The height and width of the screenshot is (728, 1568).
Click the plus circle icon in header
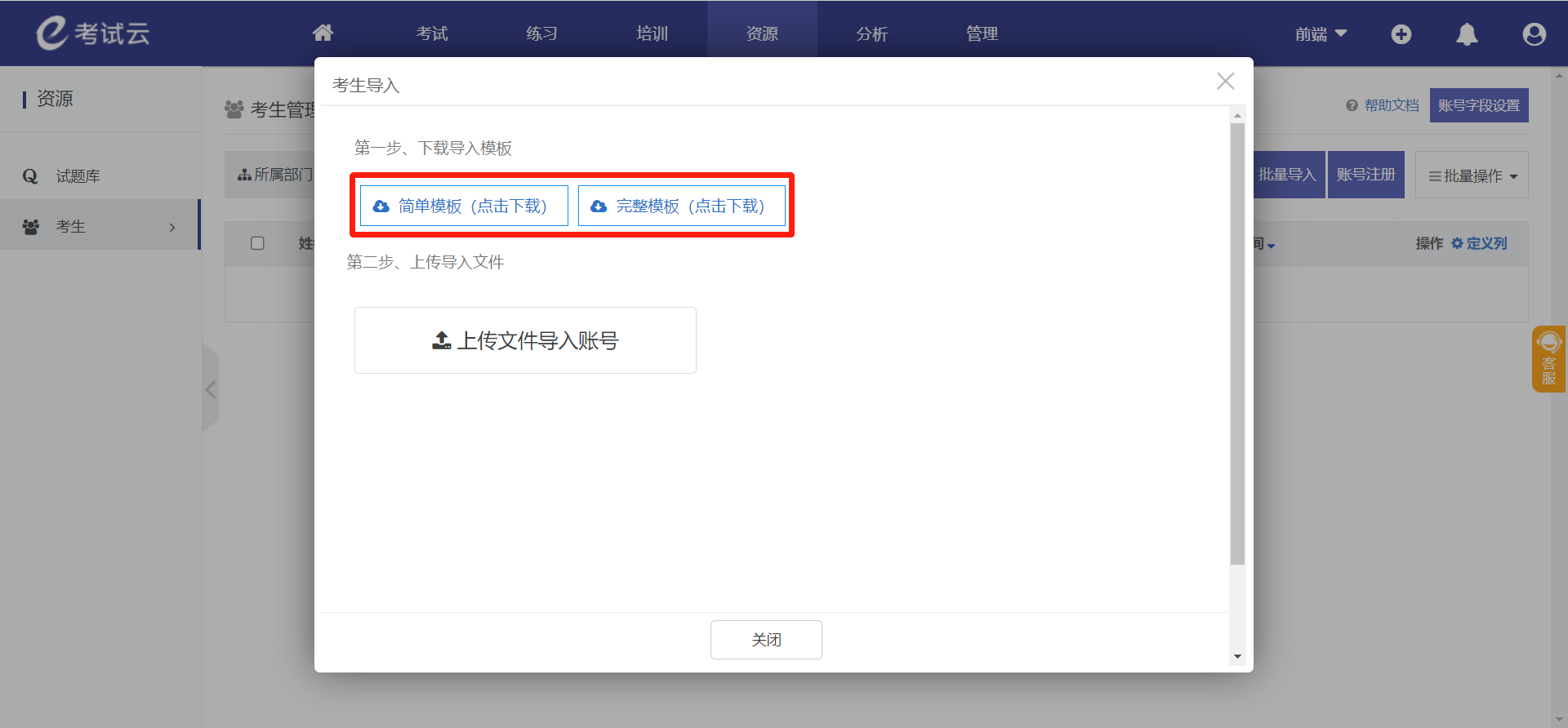(1401, 34)
